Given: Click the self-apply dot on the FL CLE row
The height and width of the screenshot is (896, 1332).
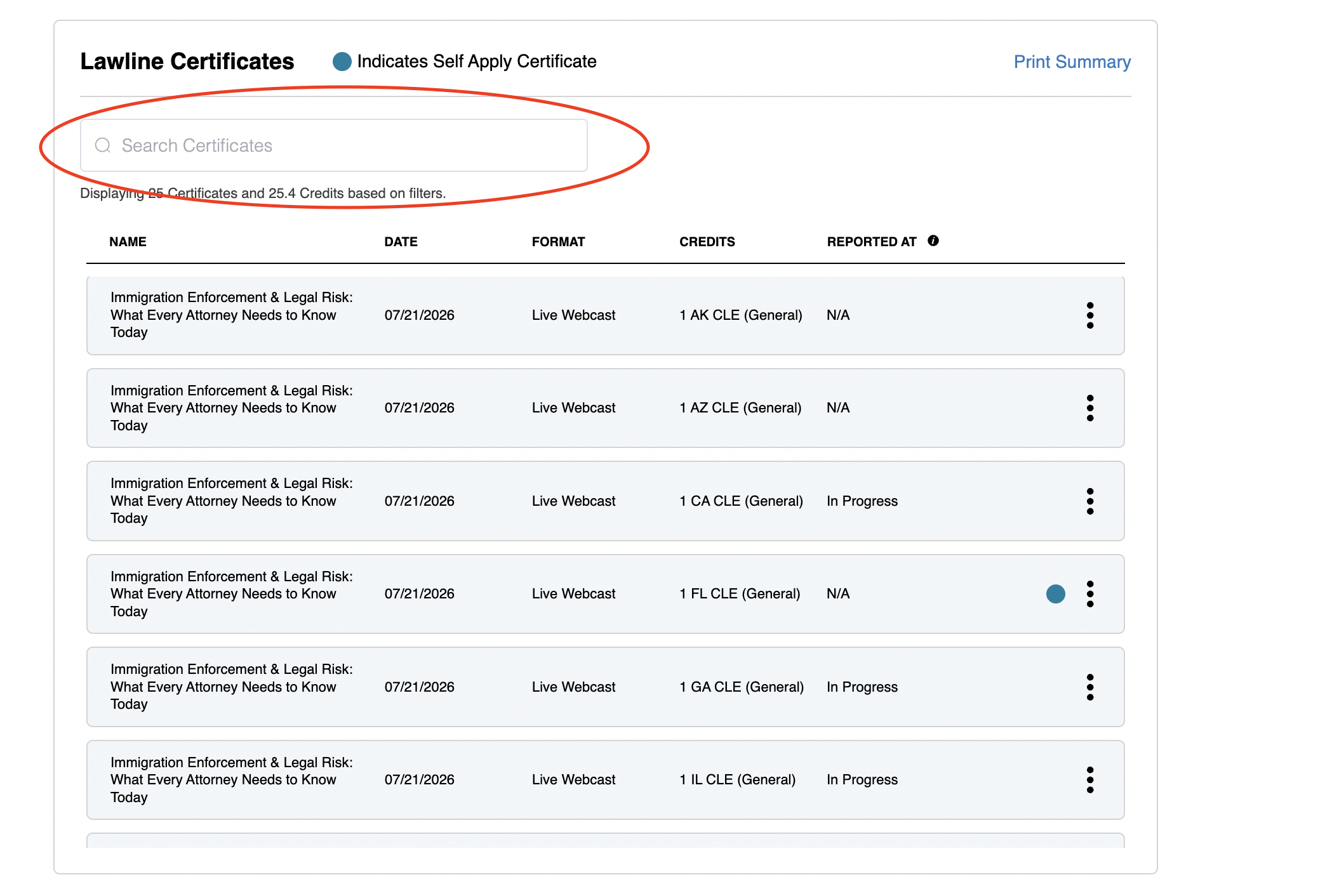Looking at the screenshot, I should click(x=1055, y=594).
